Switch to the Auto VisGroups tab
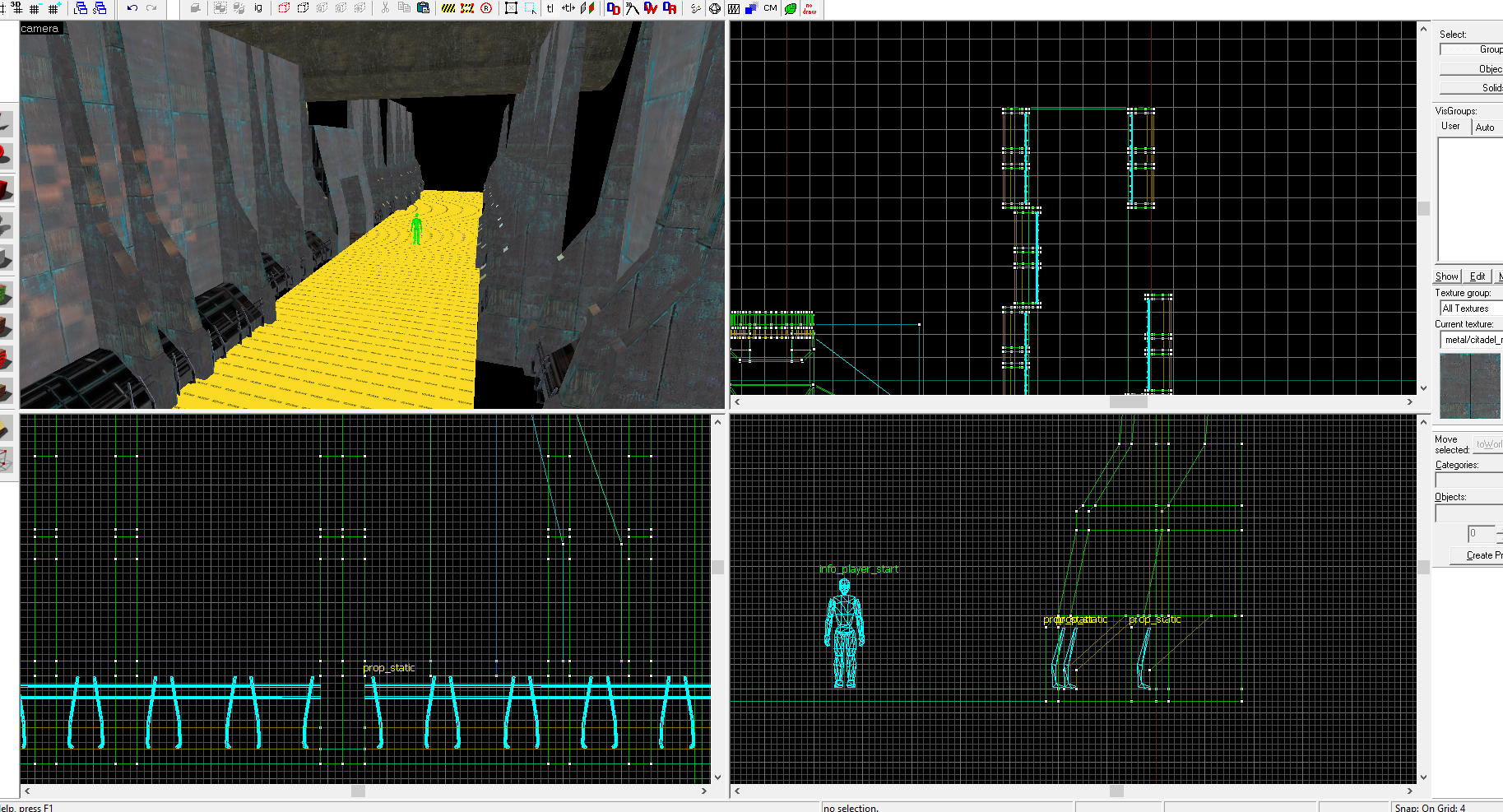This screenshot has width=1503, height=812. pyautogui.click(x=1485, y=128)
